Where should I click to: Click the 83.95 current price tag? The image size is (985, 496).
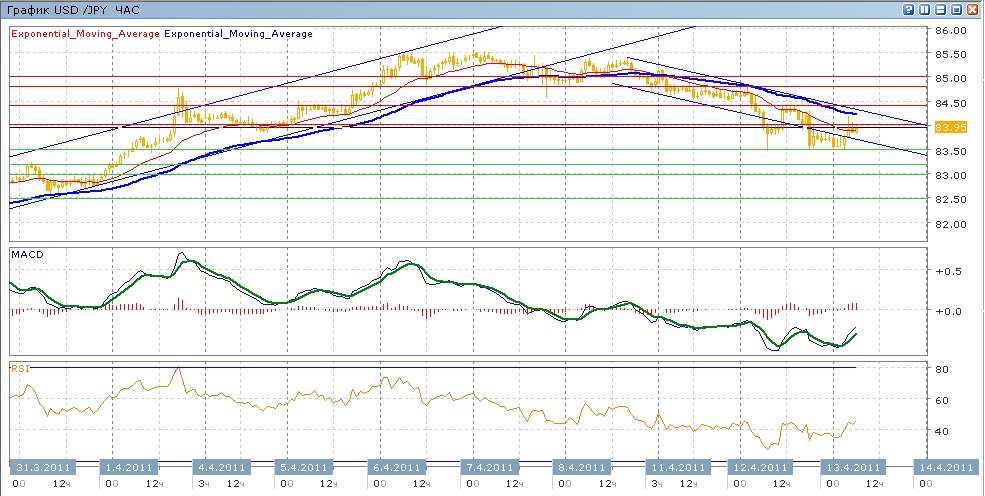[950, 127]
